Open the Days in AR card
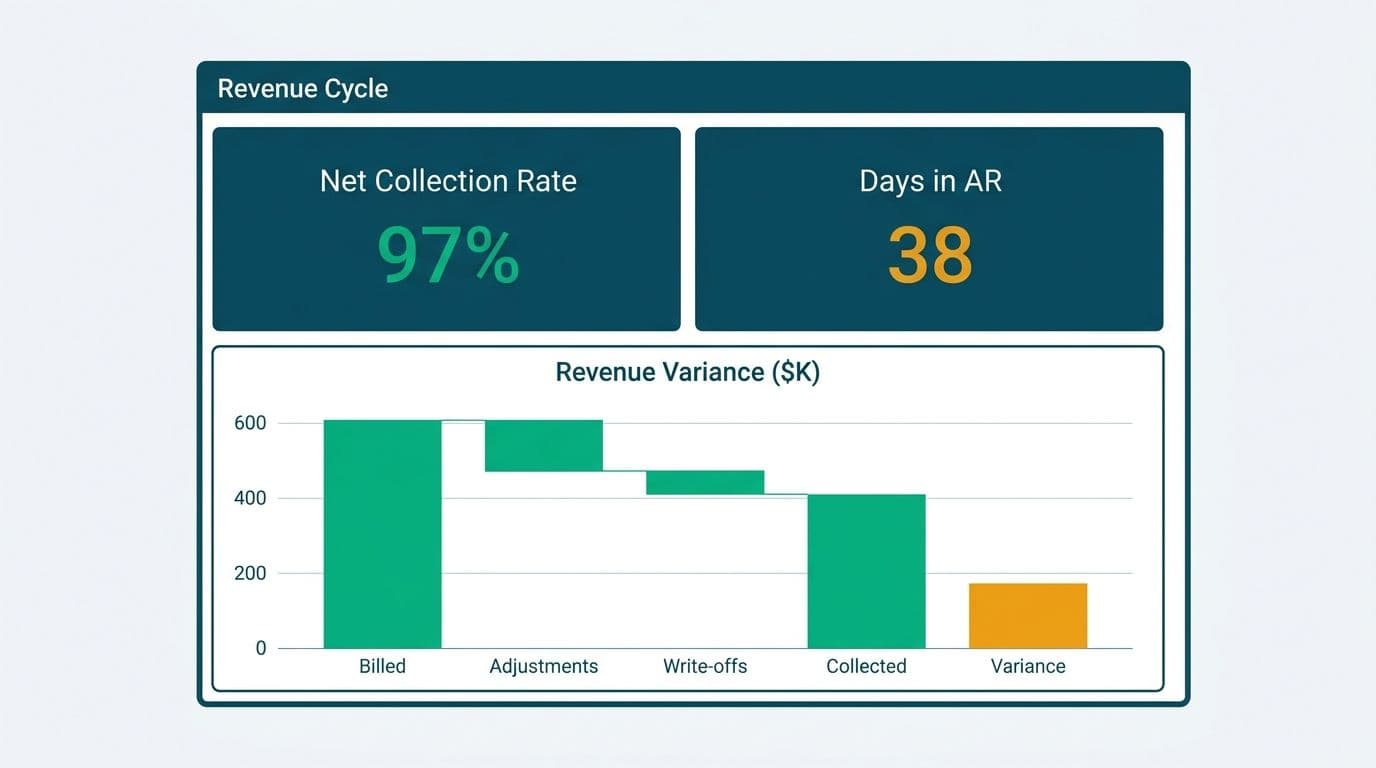Image resolution: width=1376 pixels, height=768 pixels. point(929,229)
